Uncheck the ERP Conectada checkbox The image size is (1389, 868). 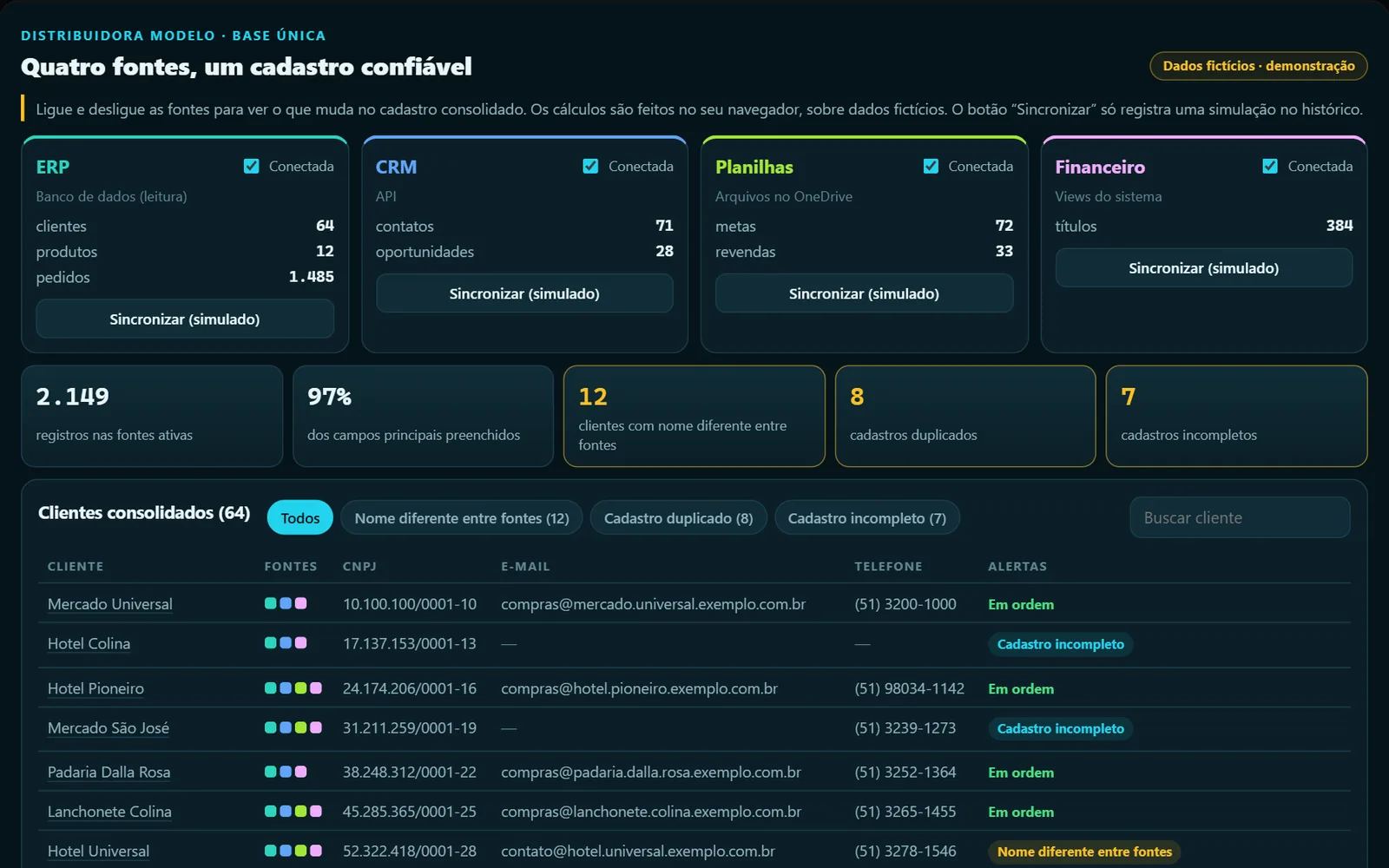pos(252,166)
